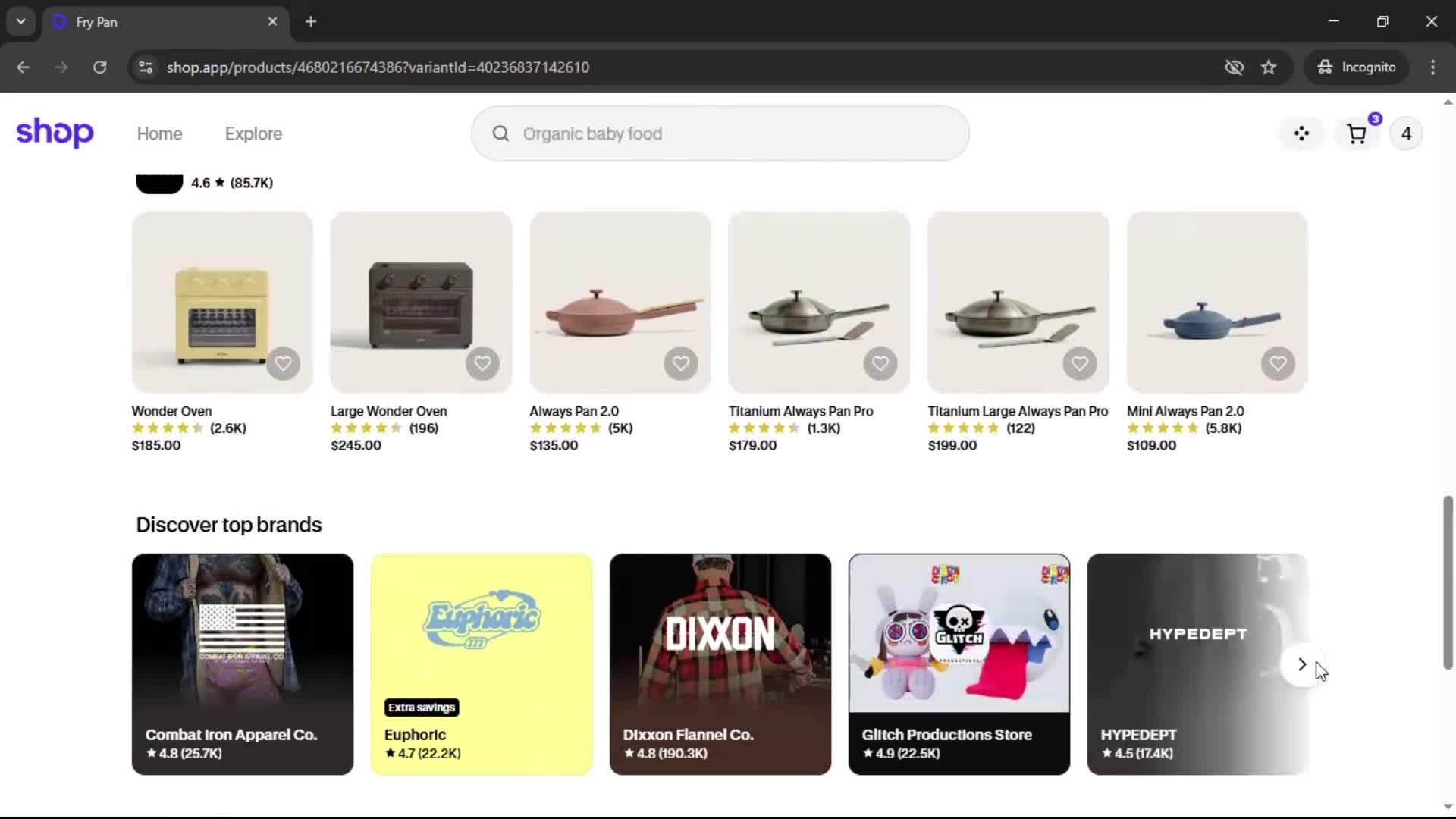
Task: Open Chrome three-dot menu
Action: [1432, 67]
